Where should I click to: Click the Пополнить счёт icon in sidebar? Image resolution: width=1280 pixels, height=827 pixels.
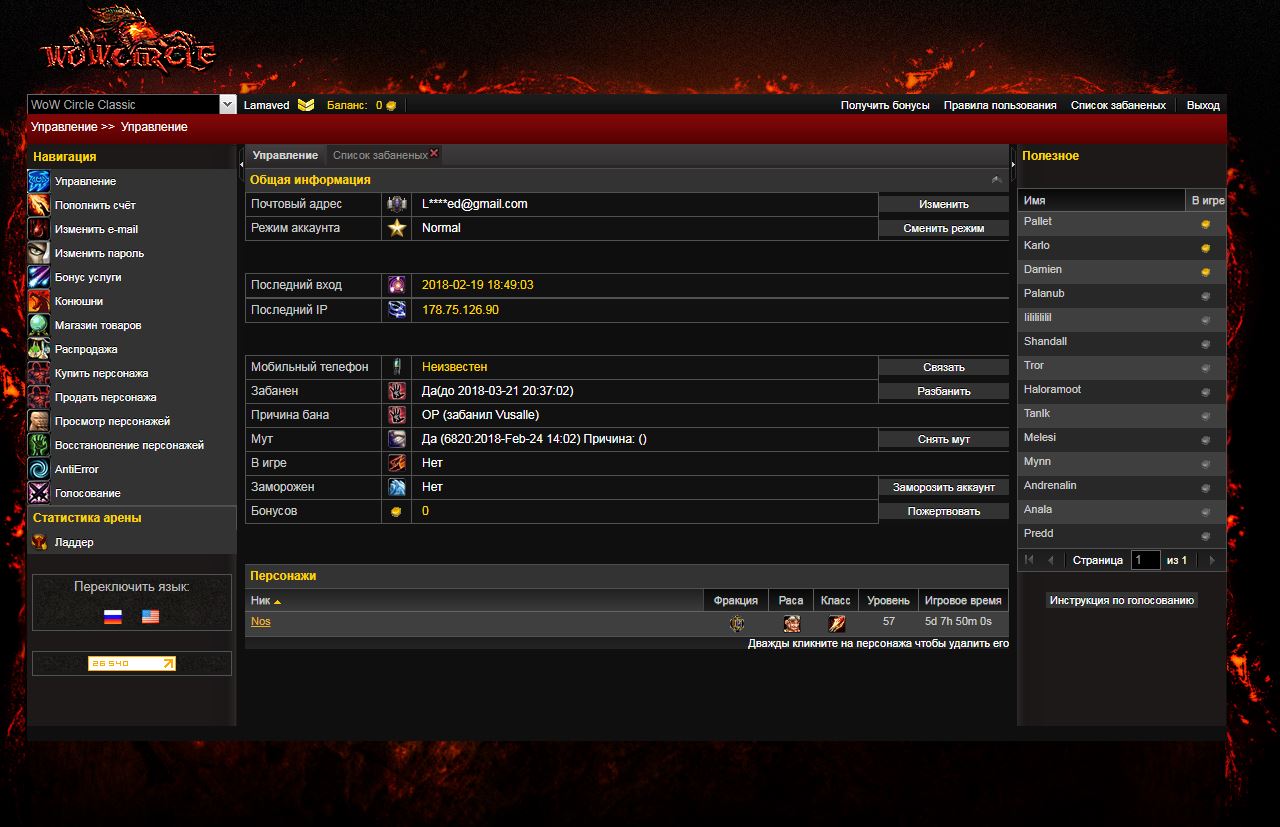(38, 205)
